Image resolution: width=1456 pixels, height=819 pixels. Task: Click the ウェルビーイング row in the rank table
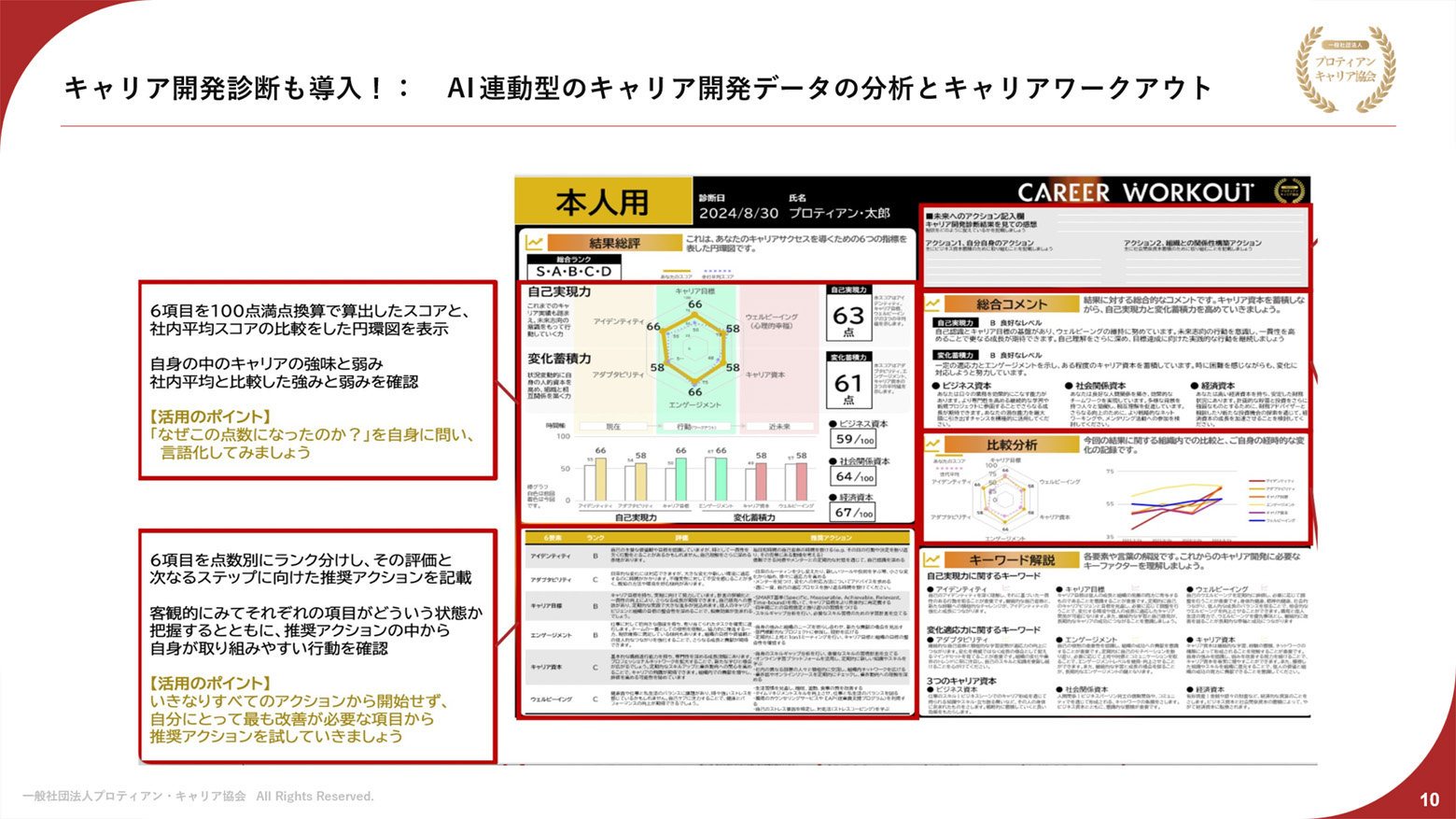(x=715, y=699)
